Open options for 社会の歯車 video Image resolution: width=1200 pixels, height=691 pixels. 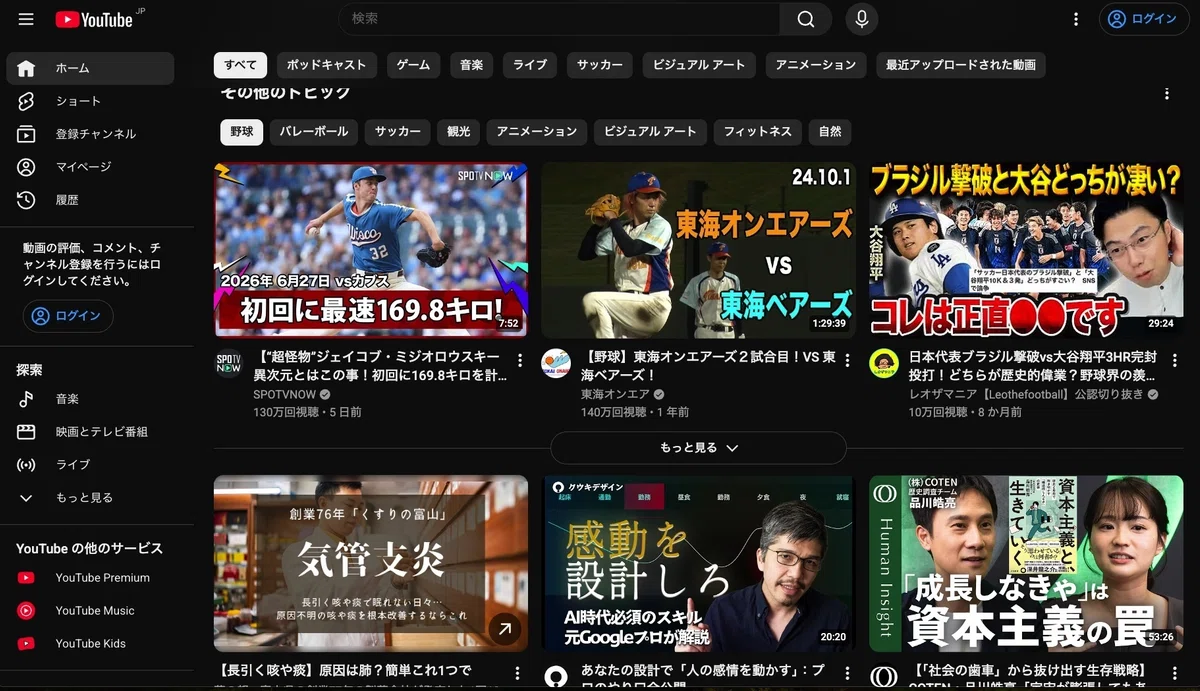1174,673
